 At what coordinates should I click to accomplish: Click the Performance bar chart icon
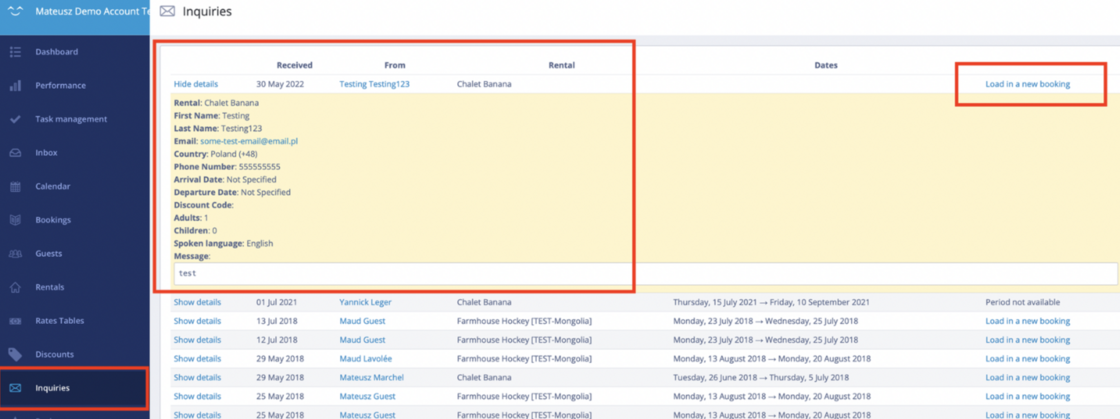[x=15, y=86]
